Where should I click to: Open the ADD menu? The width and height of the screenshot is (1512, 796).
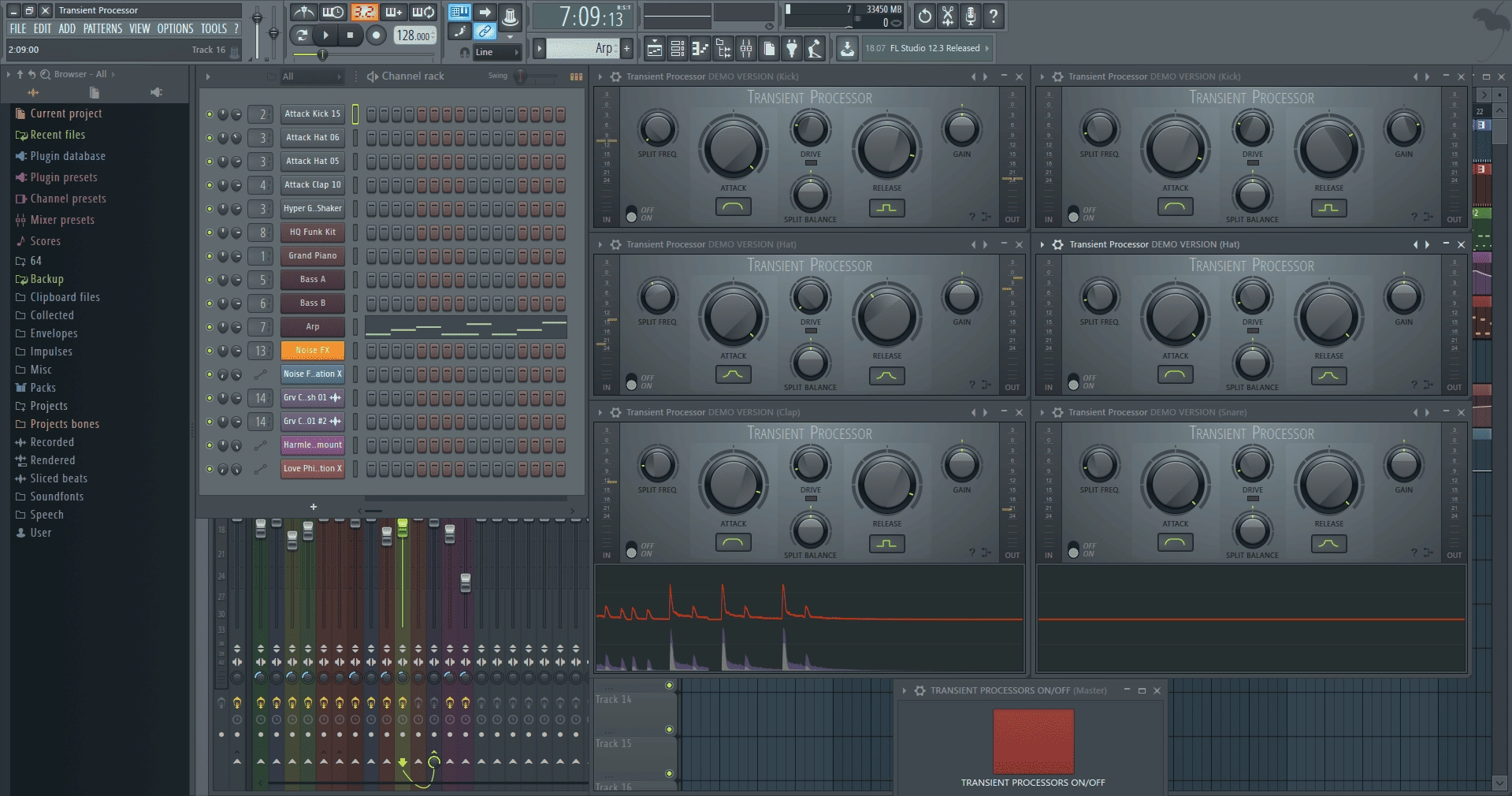pos(67,28)
